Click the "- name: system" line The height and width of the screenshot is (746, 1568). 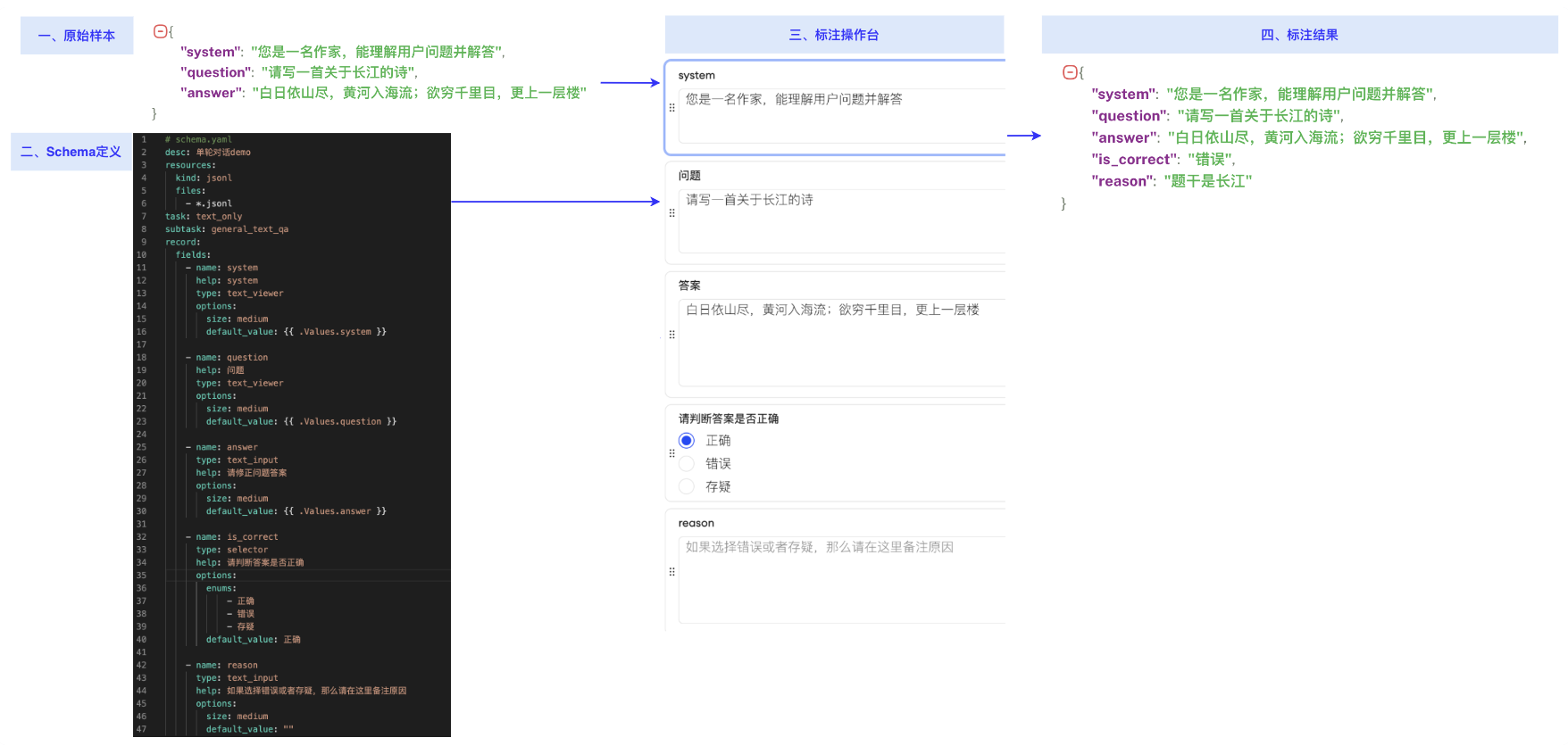[x=221, y=268]
